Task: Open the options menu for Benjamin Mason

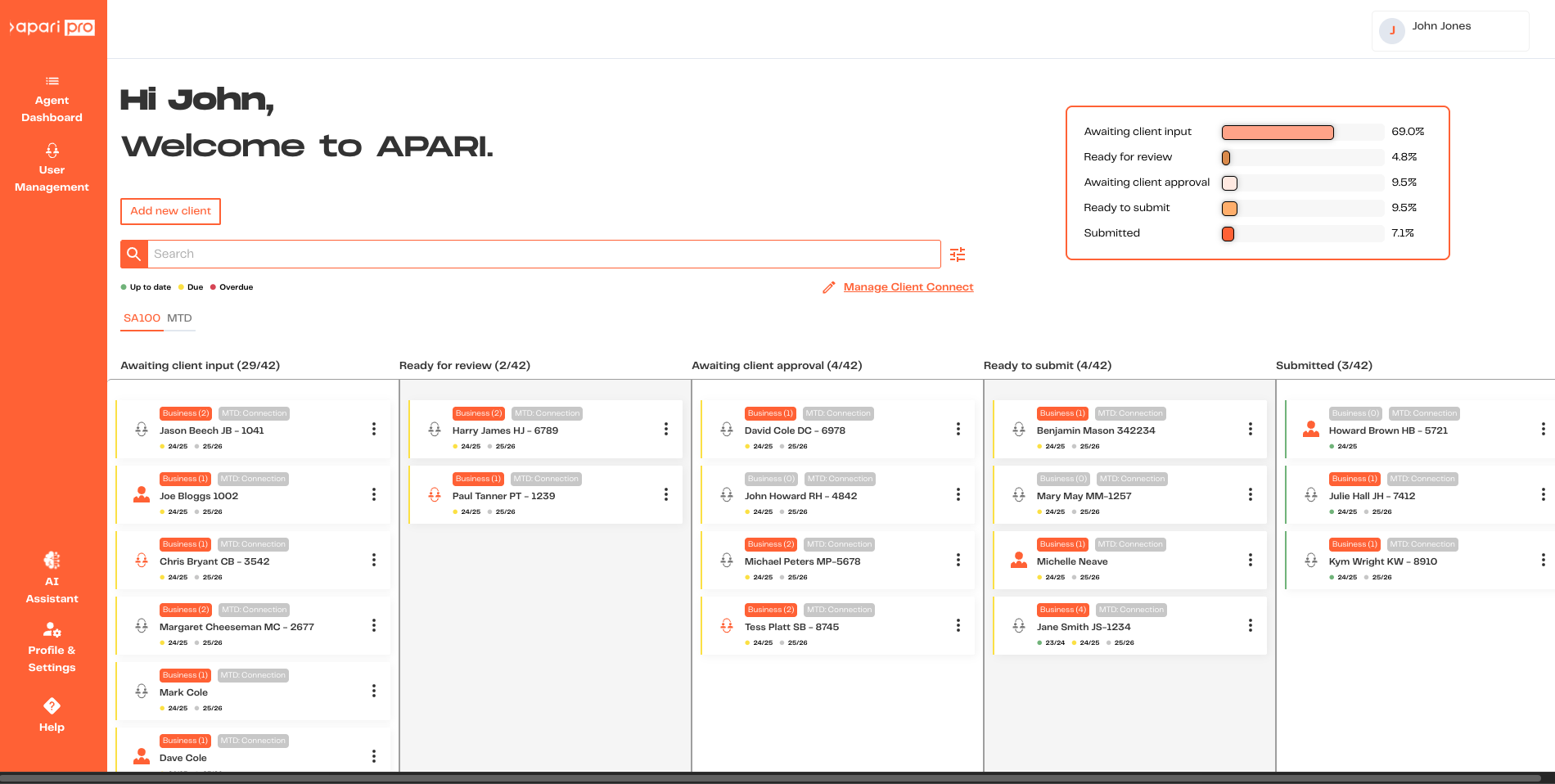Action: [x=1251, y=429]
